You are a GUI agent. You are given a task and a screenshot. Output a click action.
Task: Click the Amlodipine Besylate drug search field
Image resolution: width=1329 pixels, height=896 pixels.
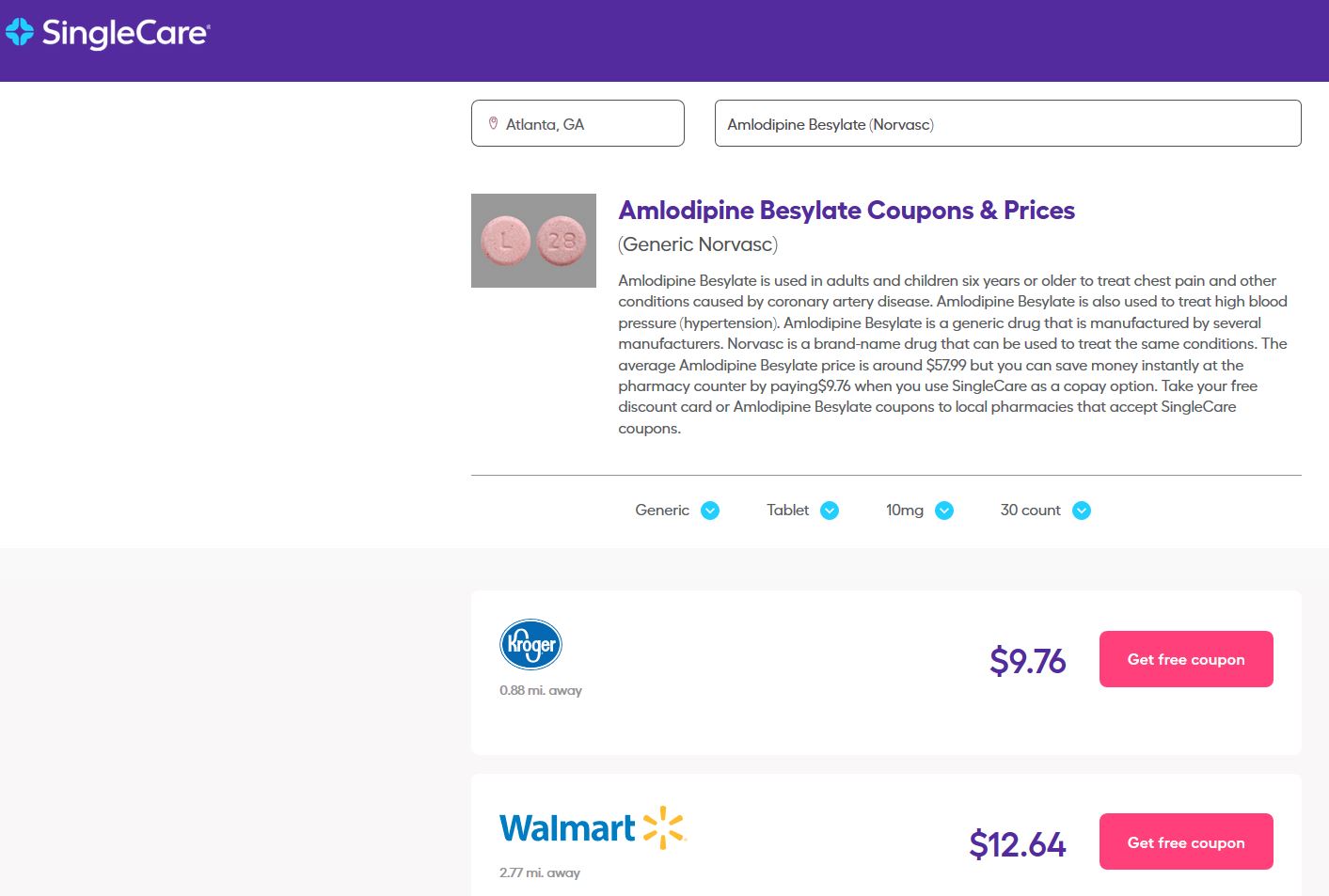click(x=1006, y=124)
